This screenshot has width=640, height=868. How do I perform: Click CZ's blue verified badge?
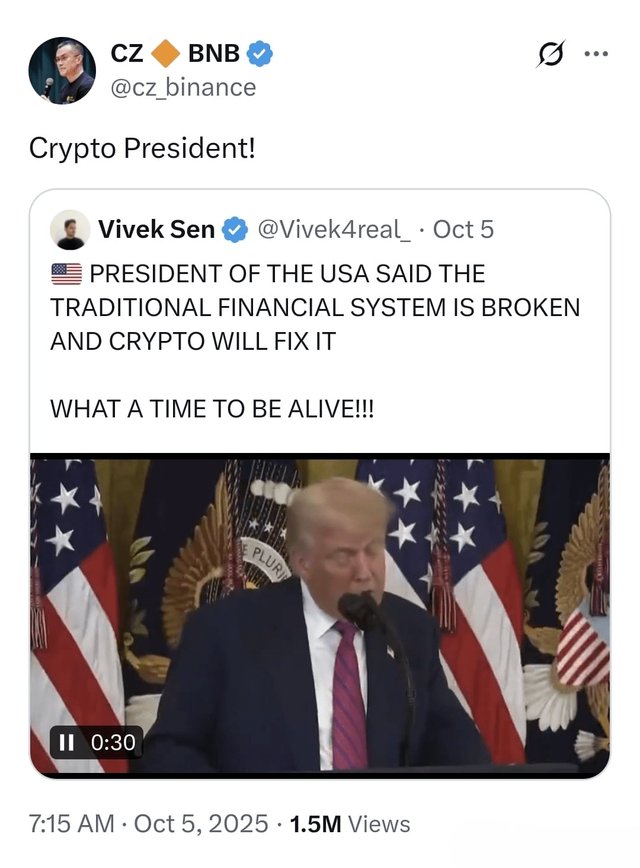(260, 54)
